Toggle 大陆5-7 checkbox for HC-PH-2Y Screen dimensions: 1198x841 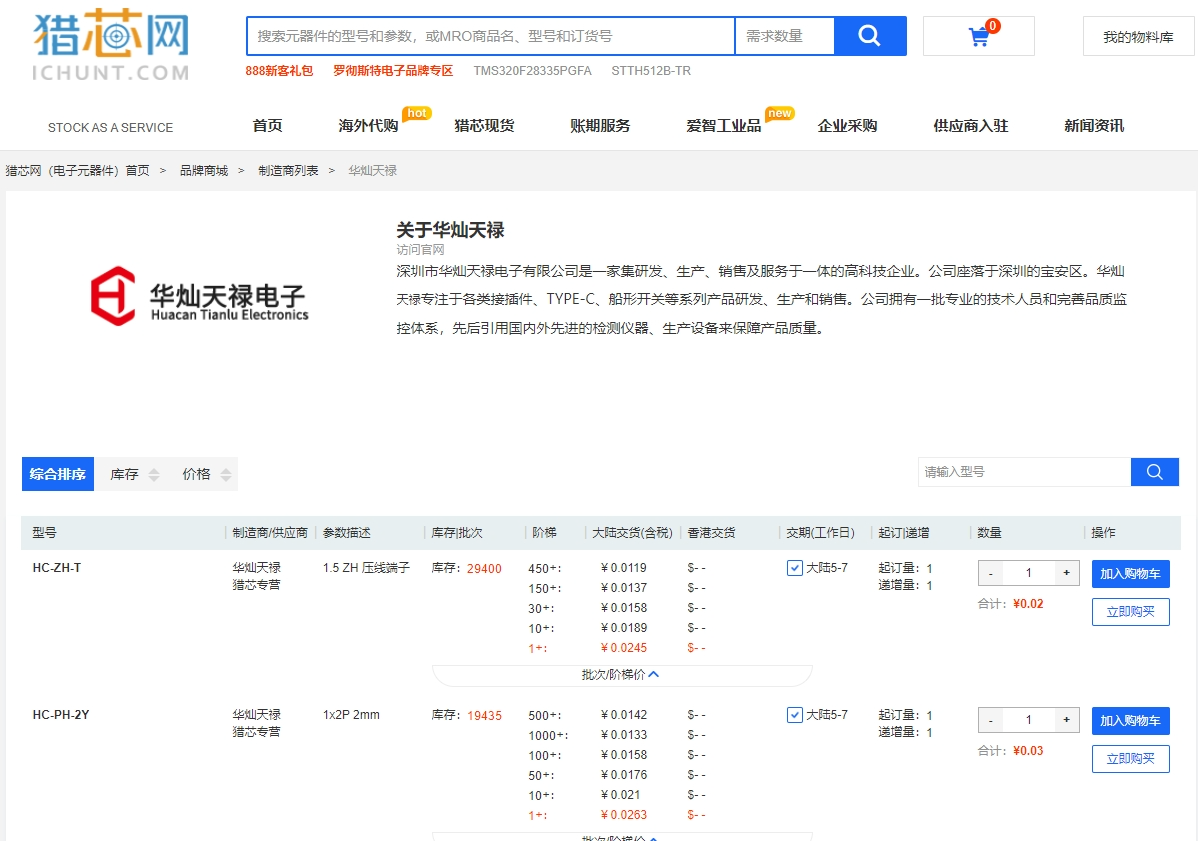point(795,715)
